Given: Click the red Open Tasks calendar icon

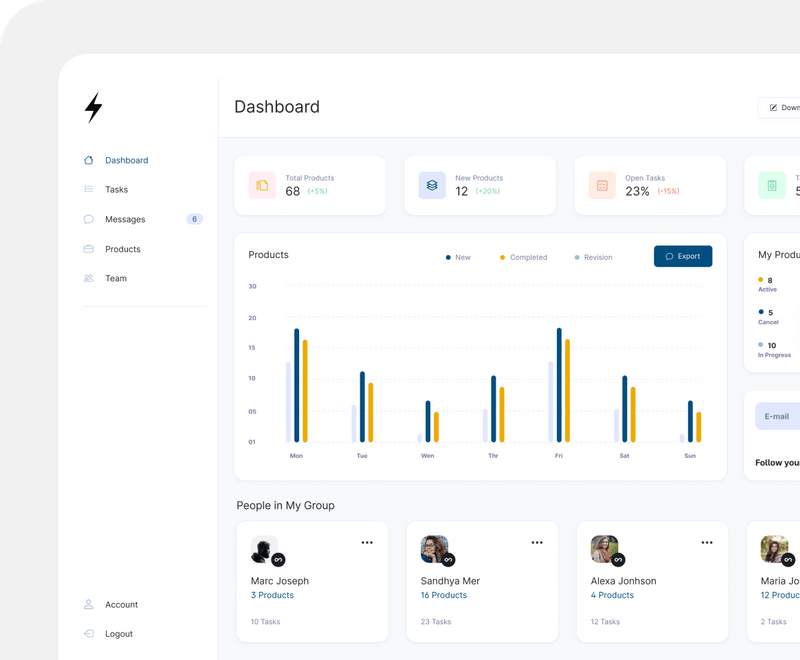Looking at the screenshot, I should click(x=601, y=185).
